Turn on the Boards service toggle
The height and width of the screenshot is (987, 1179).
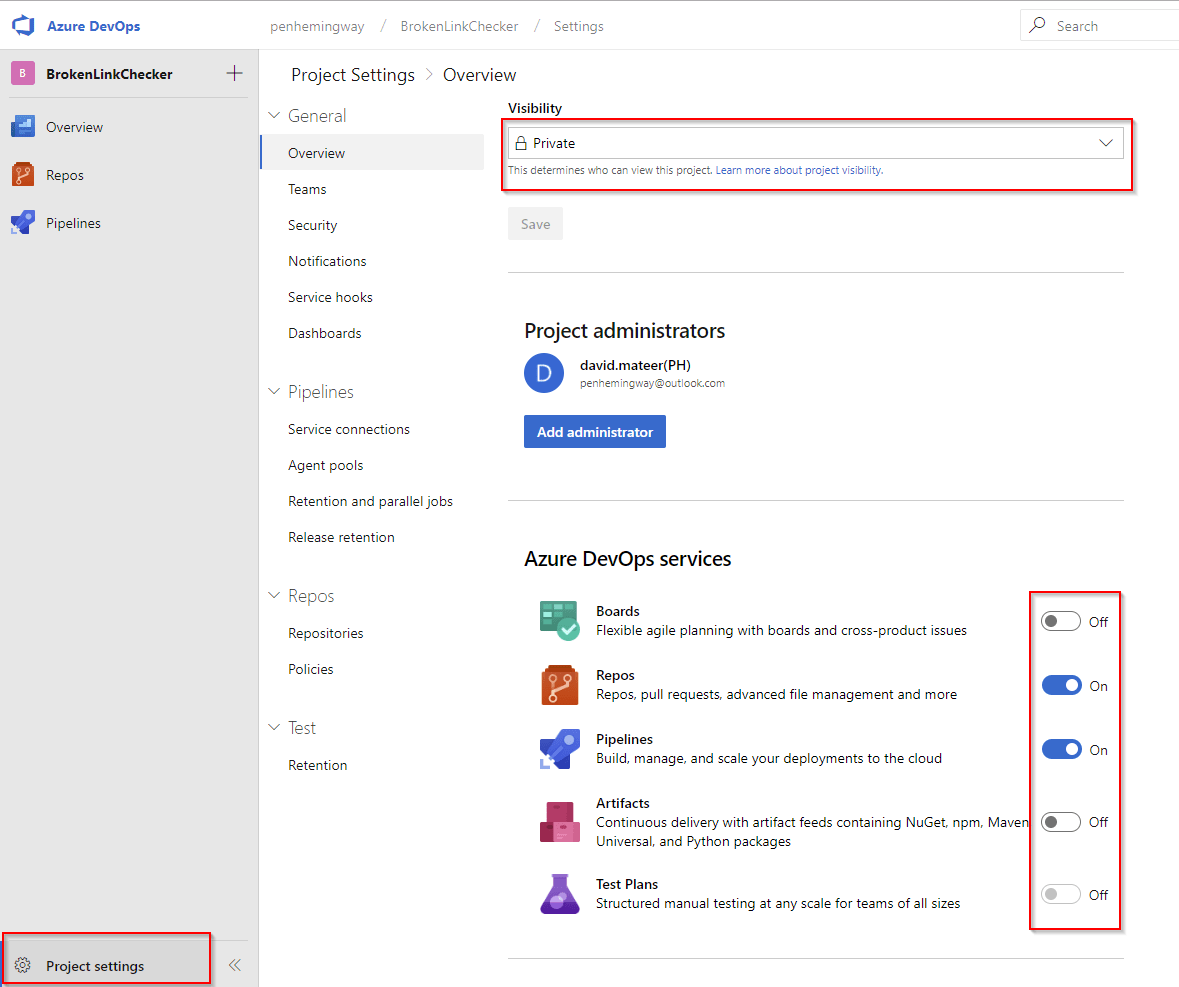(1061, 622)
